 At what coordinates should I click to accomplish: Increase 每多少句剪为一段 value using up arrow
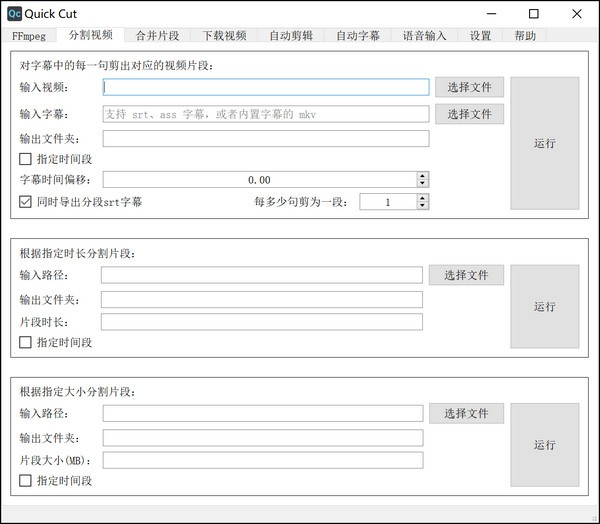point(423,198)
